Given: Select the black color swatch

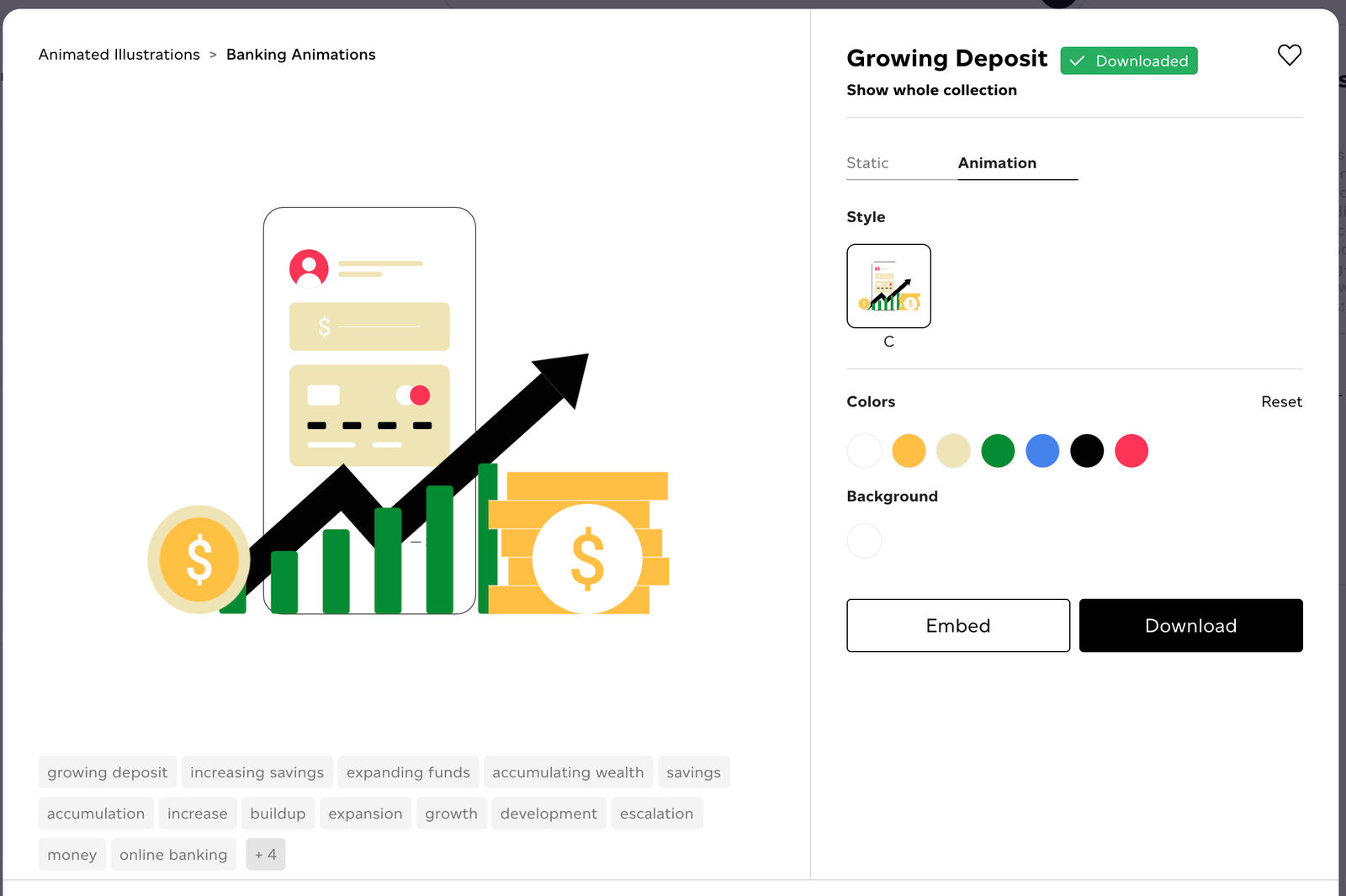Looking at the screenshot, I should pyautogui.click(x=1087, y=451).
